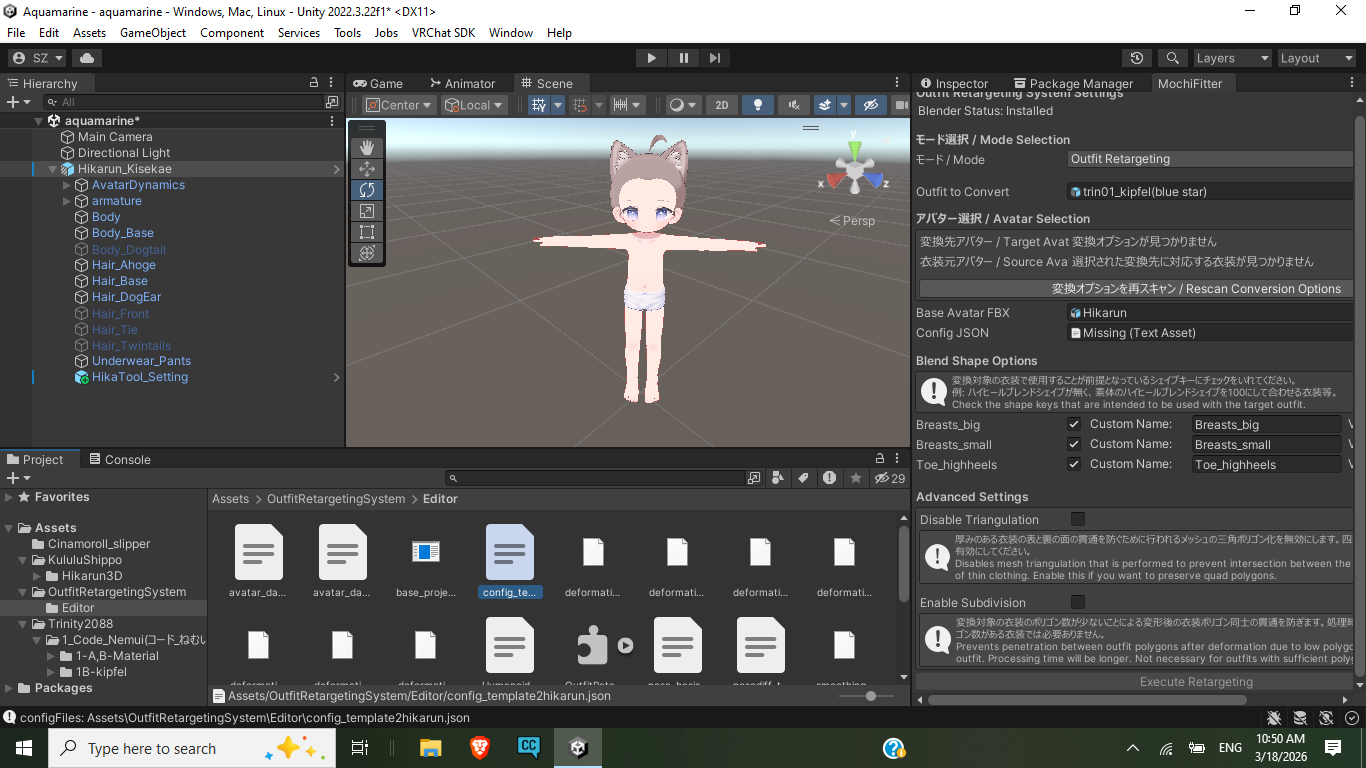The height and width of the screenshot is (768, 1366).
Task: Expand armature in Hierarchy
Action: (x=67, y=201)
